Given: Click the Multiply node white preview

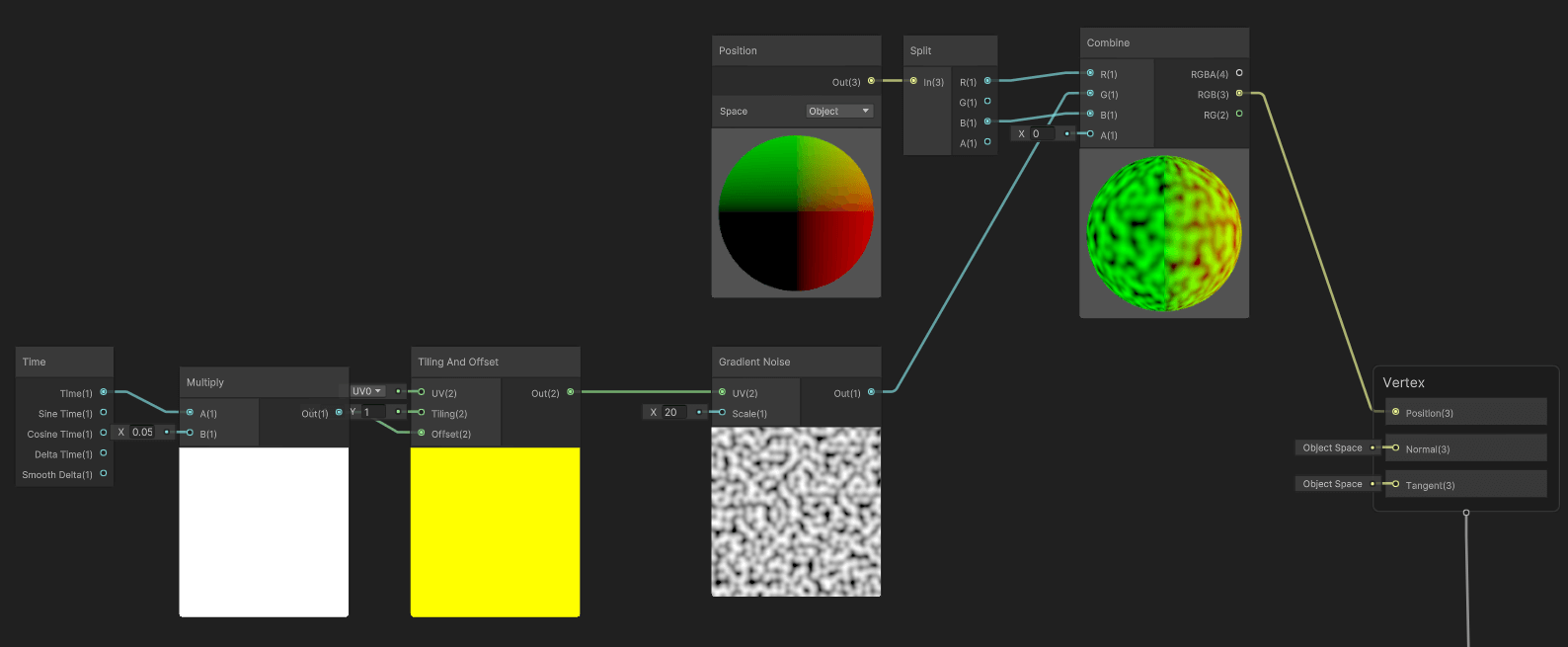Looking at the screenshot, I should [x=264, y=532].
